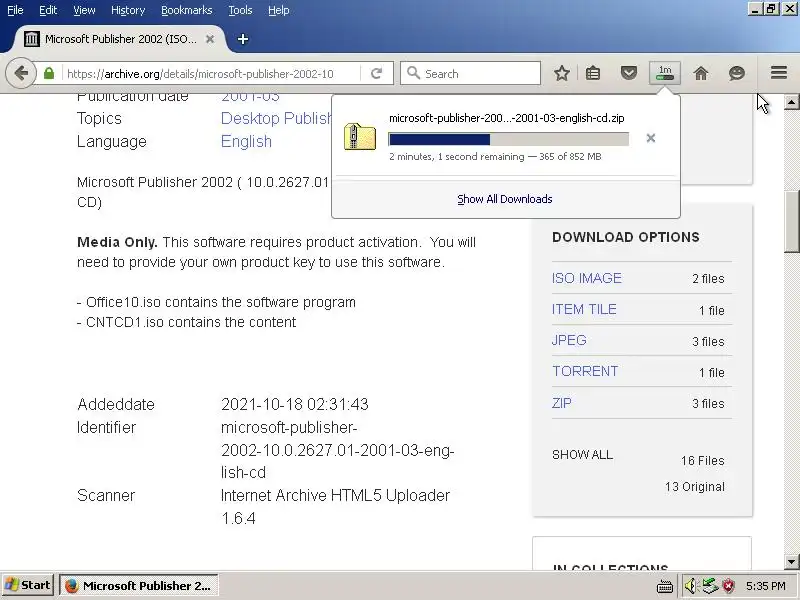800x600 pixels.
Task: Close the Microsoft Publisher 2002 tab
Action: click(x=210, y=39)
